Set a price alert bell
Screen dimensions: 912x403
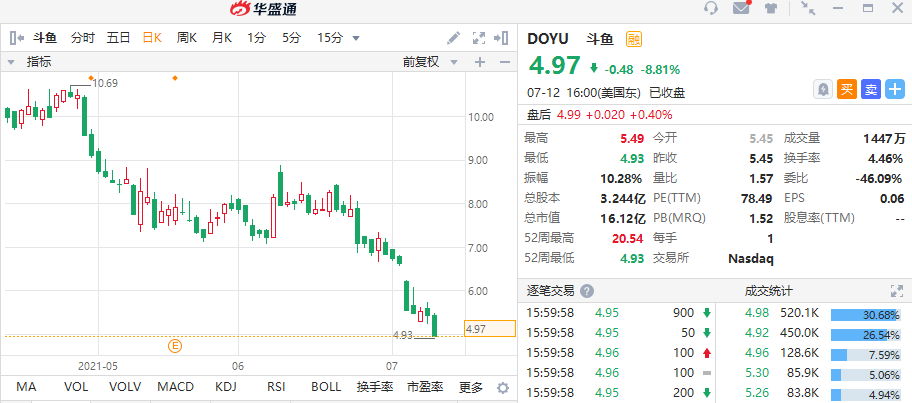click(x=823, y=90)
